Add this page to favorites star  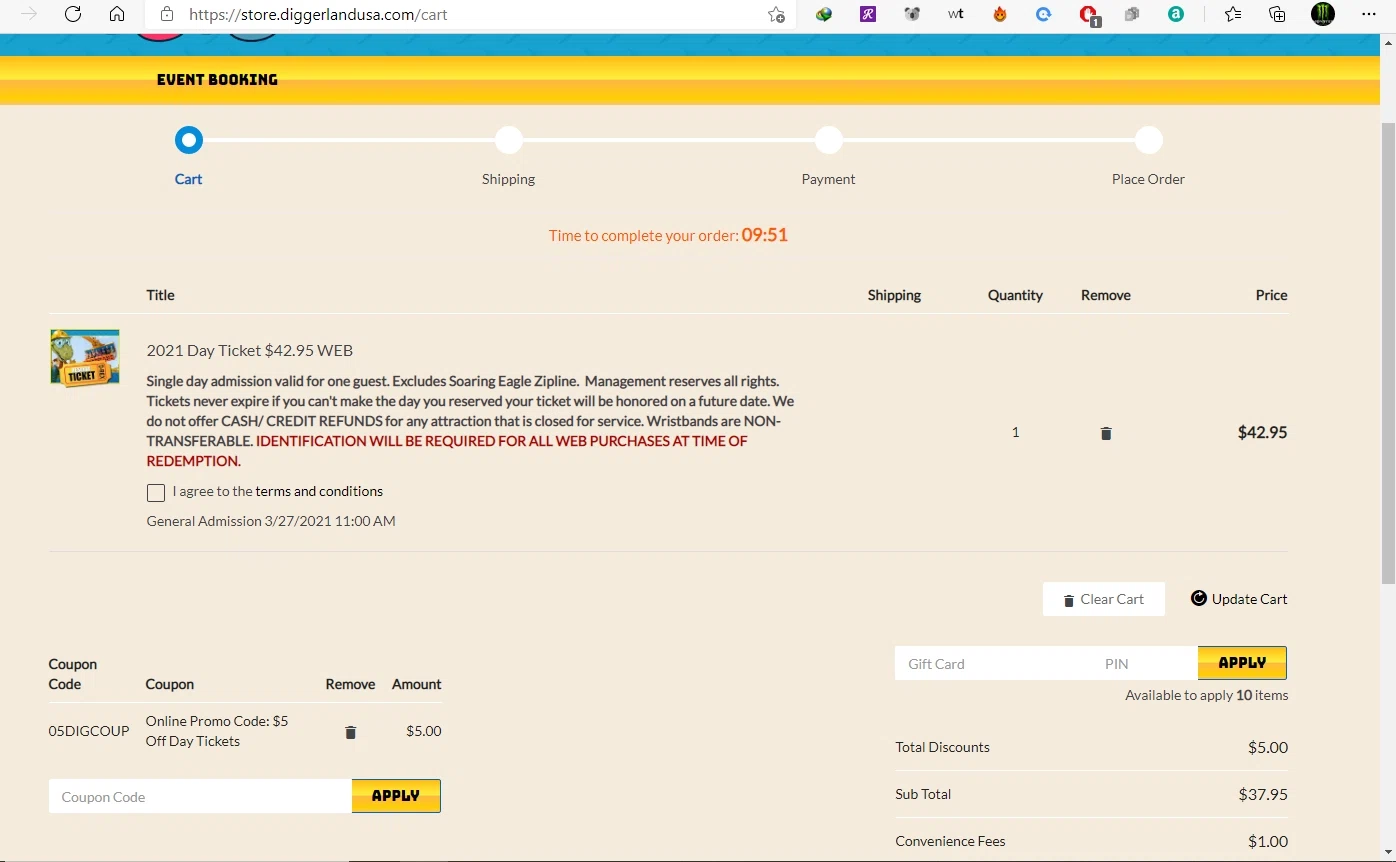tap(776, 15)
